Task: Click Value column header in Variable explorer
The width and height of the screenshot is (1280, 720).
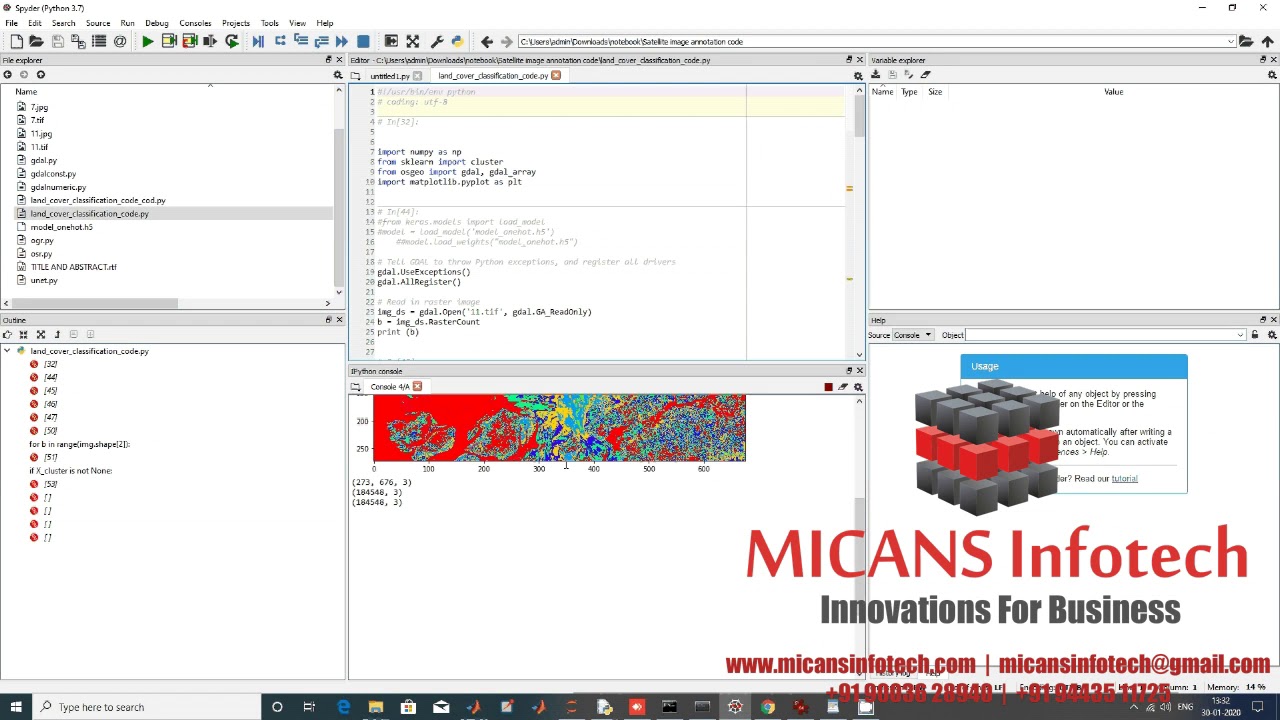Action: (1113, 92)
